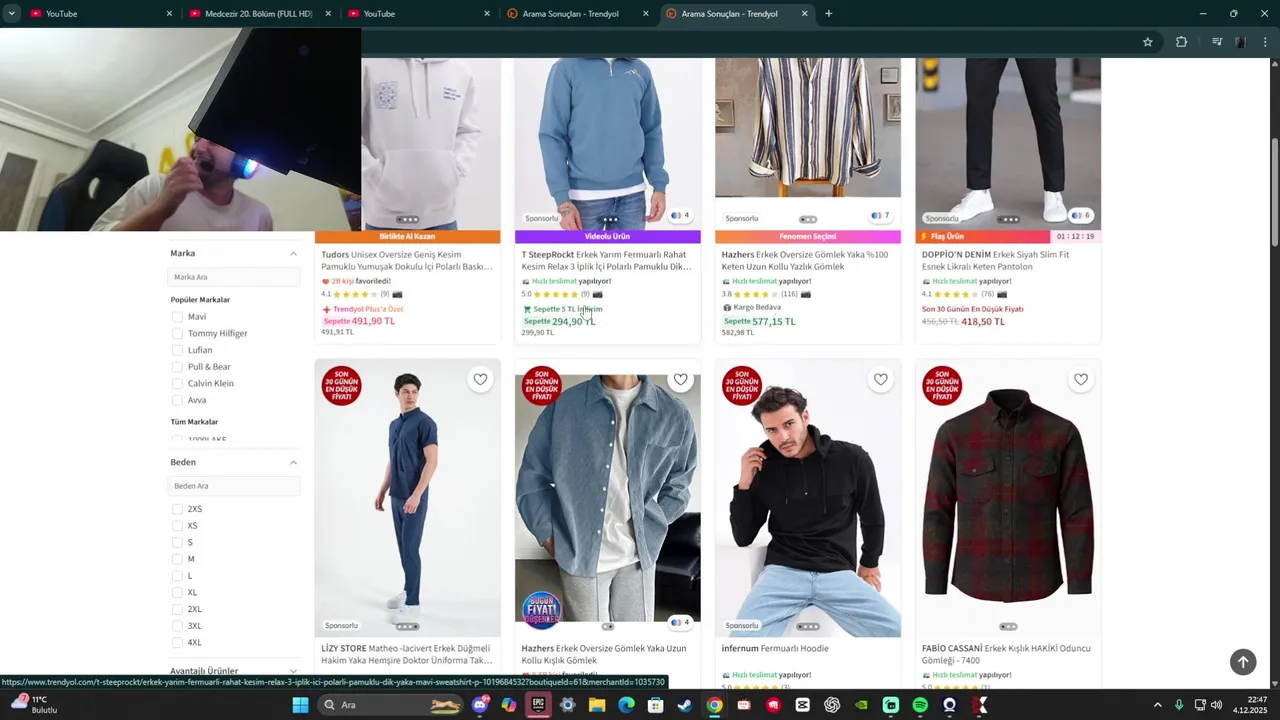The width and height of the screenshot is (1280, 720).
Task: Tick the Calvin Klein brand filter
Action: point(177,384)
